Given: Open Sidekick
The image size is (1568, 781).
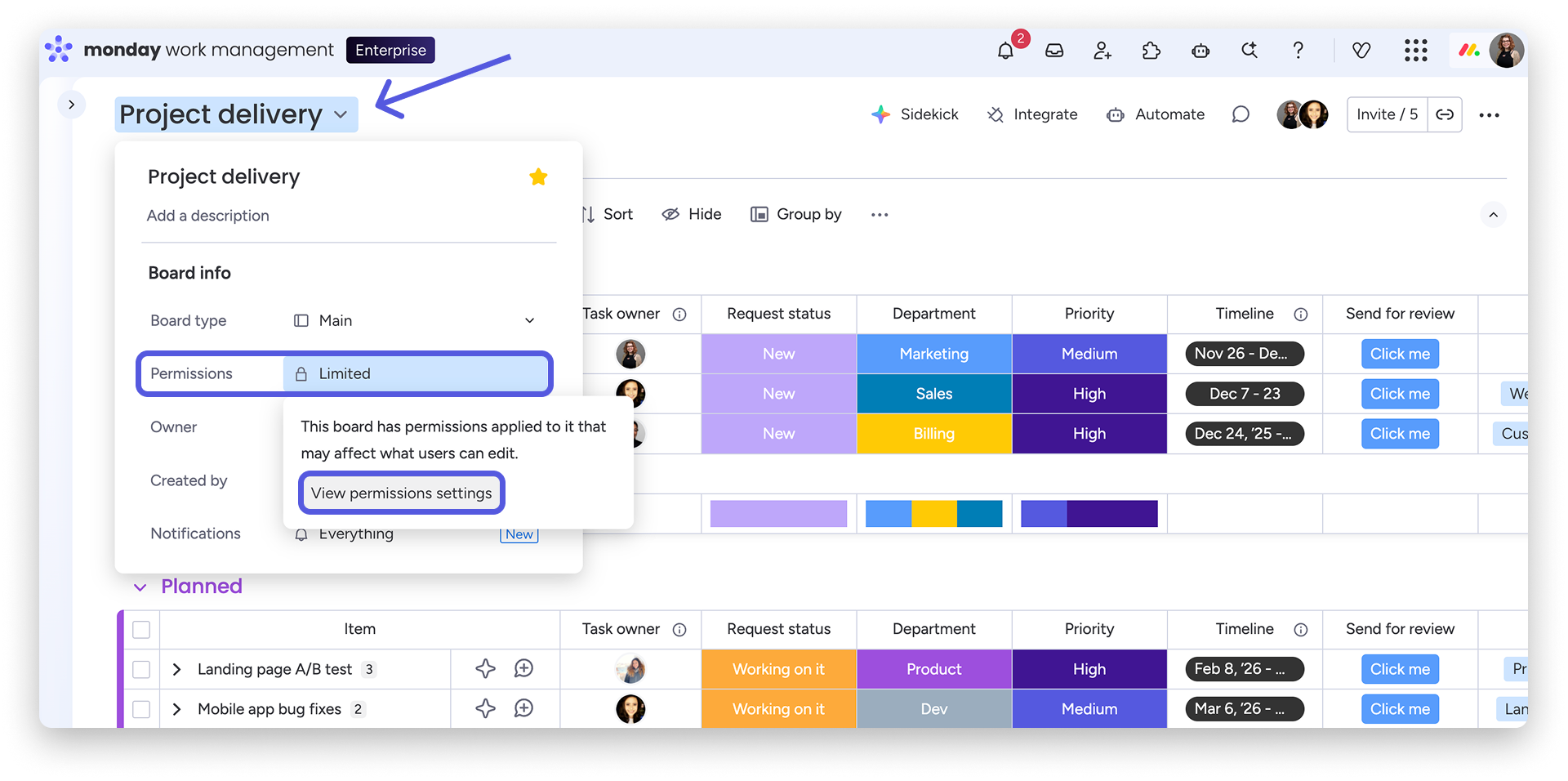Looking at the screenshot, I should point(915,114).
